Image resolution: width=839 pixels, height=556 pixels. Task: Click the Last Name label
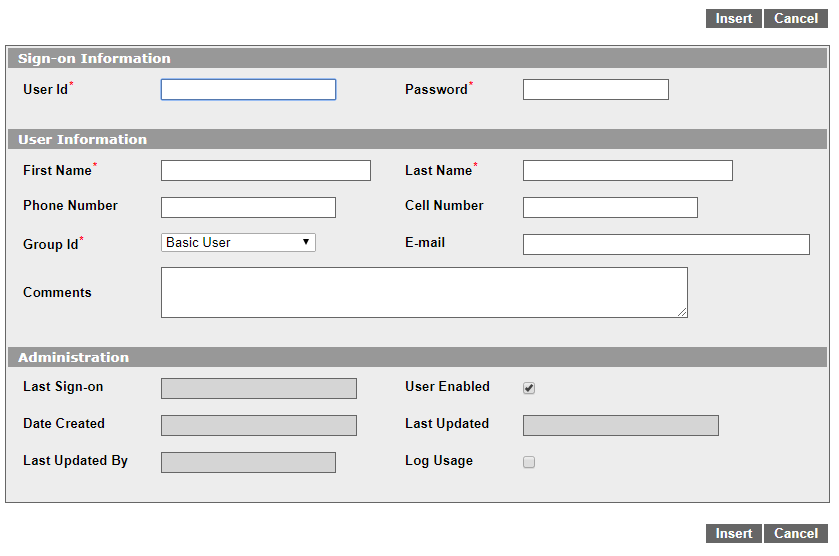pos(438,170)
